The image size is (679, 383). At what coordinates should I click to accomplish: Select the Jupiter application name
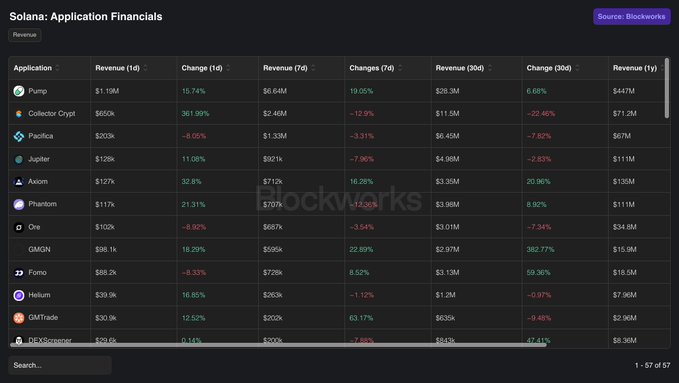pos(39,159)
